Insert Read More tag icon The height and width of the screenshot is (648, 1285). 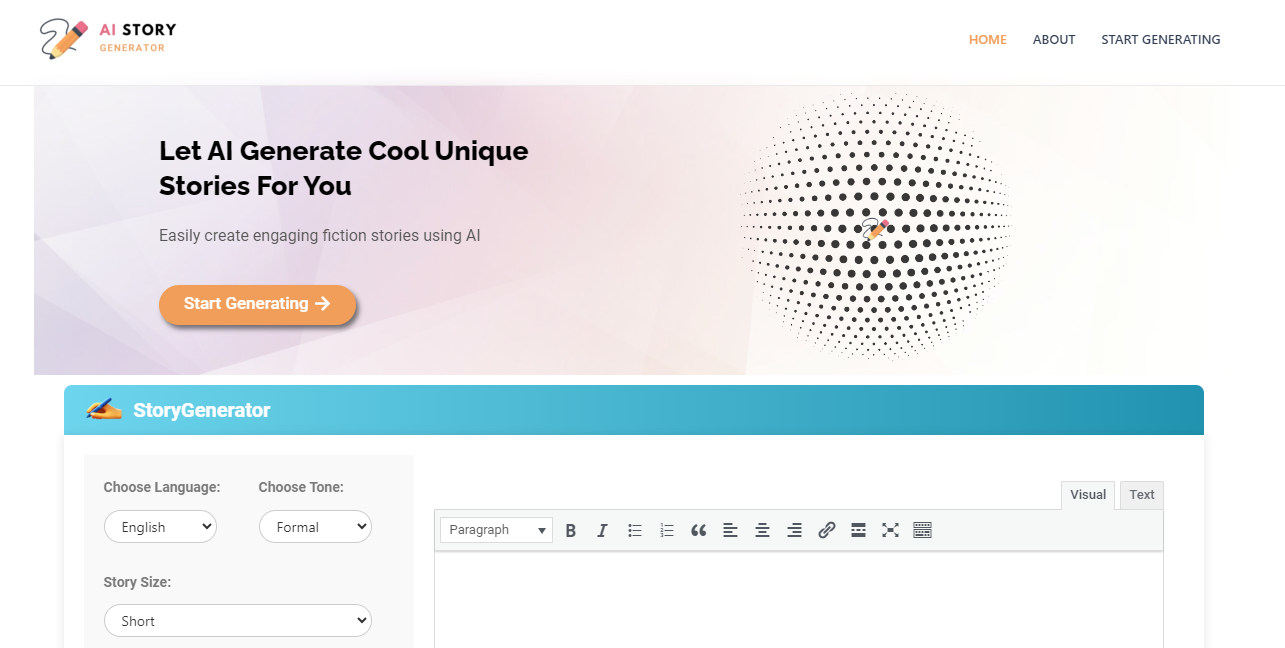pos(858,530)
